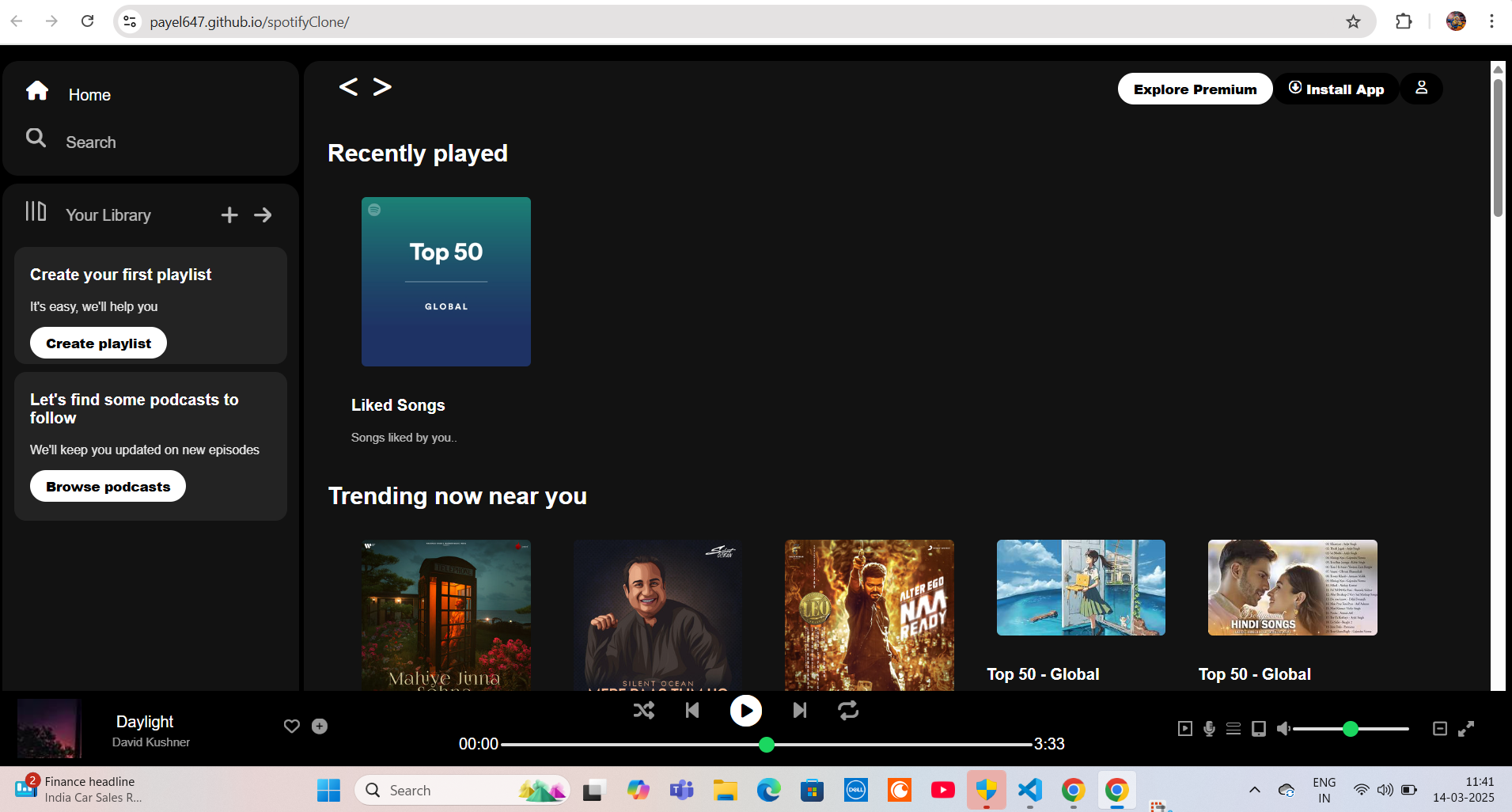Open the Now Playing view icon
Image resolution: width=1512 pixels, height=812 pixels.
[1185, 729]
